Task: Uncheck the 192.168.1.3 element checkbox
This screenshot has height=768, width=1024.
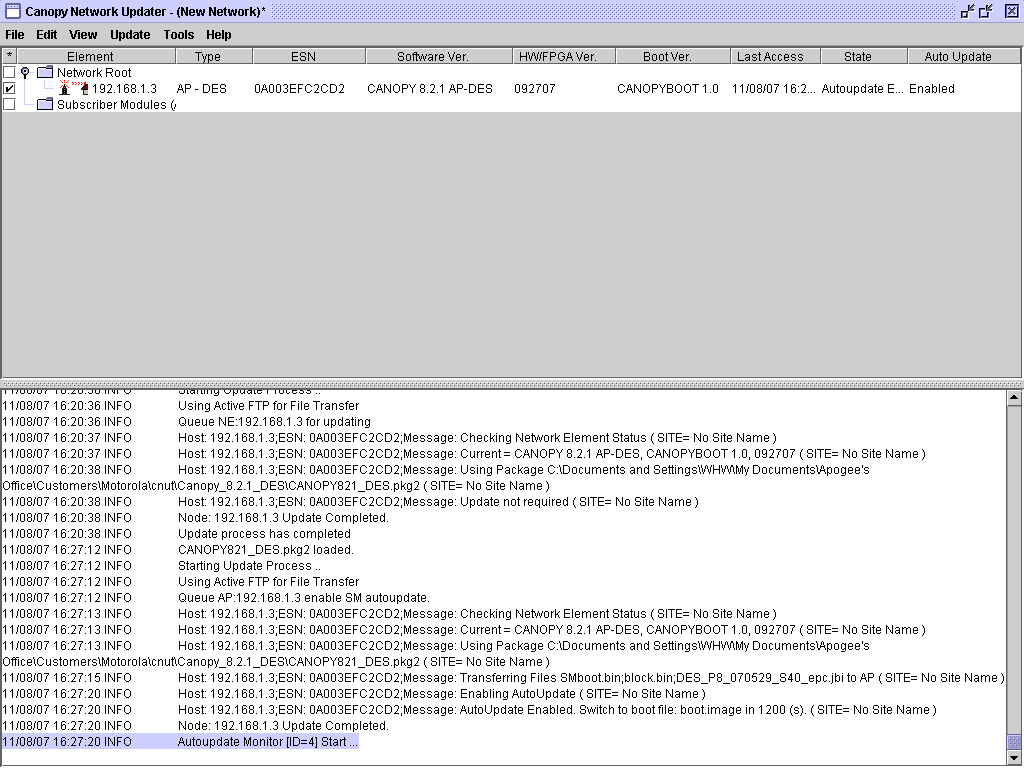Action: click(10, 89)
